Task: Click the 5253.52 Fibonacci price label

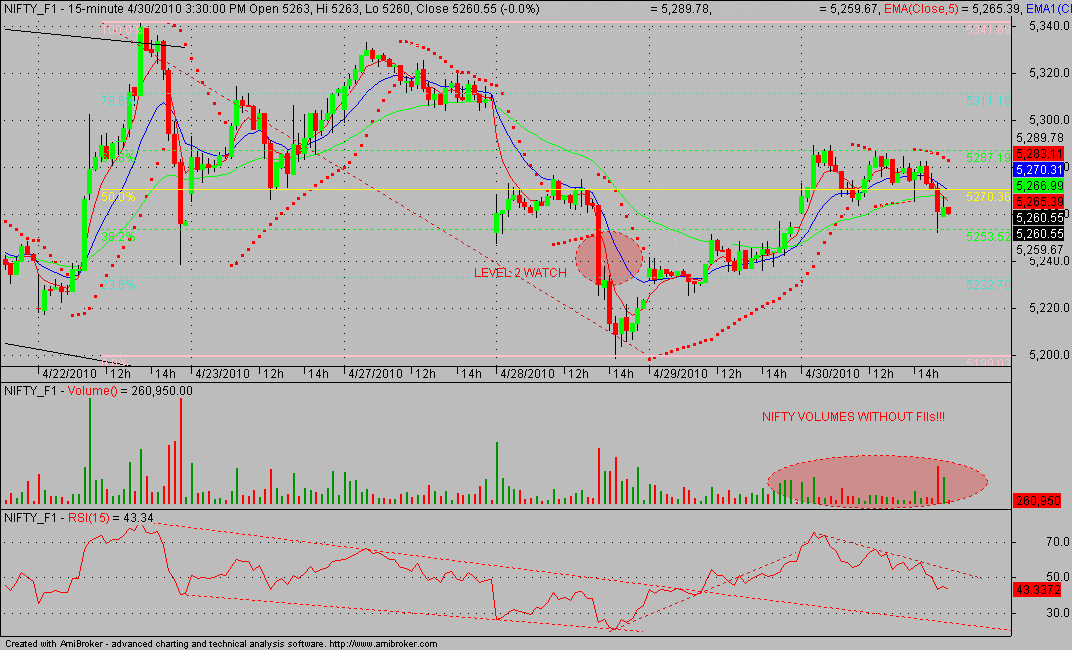Action: (x=988, y=236)
